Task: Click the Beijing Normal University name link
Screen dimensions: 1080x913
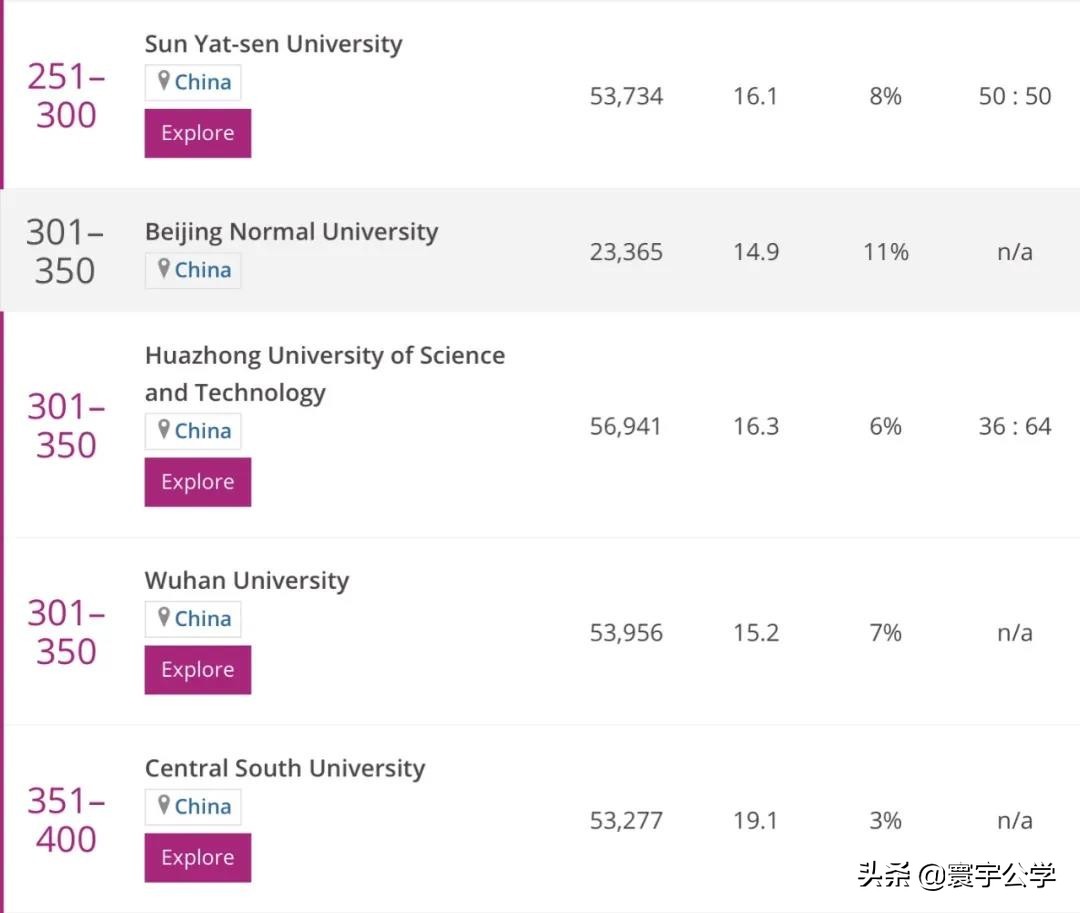Action: pos(291,231)
